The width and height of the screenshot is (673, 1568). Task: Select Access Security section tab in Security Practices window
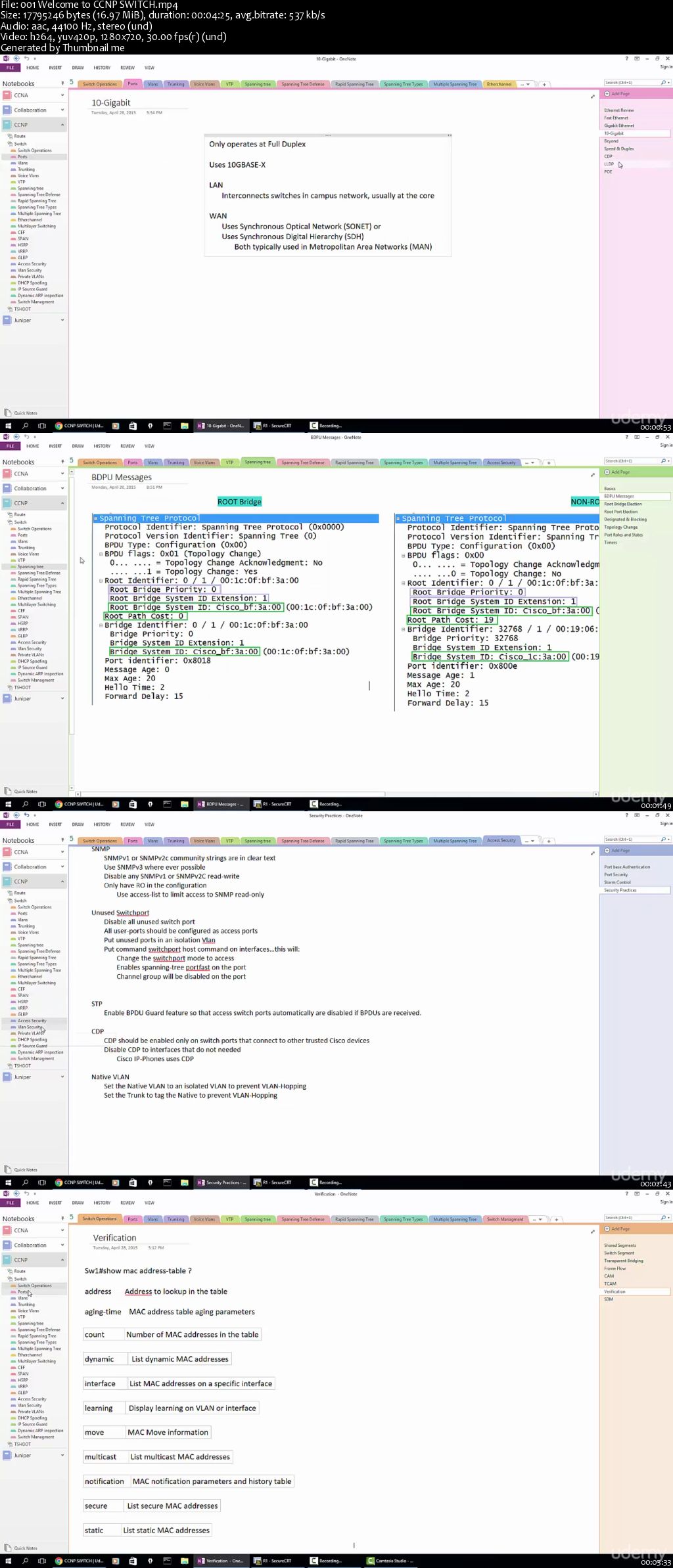click(x=501, y=840)
